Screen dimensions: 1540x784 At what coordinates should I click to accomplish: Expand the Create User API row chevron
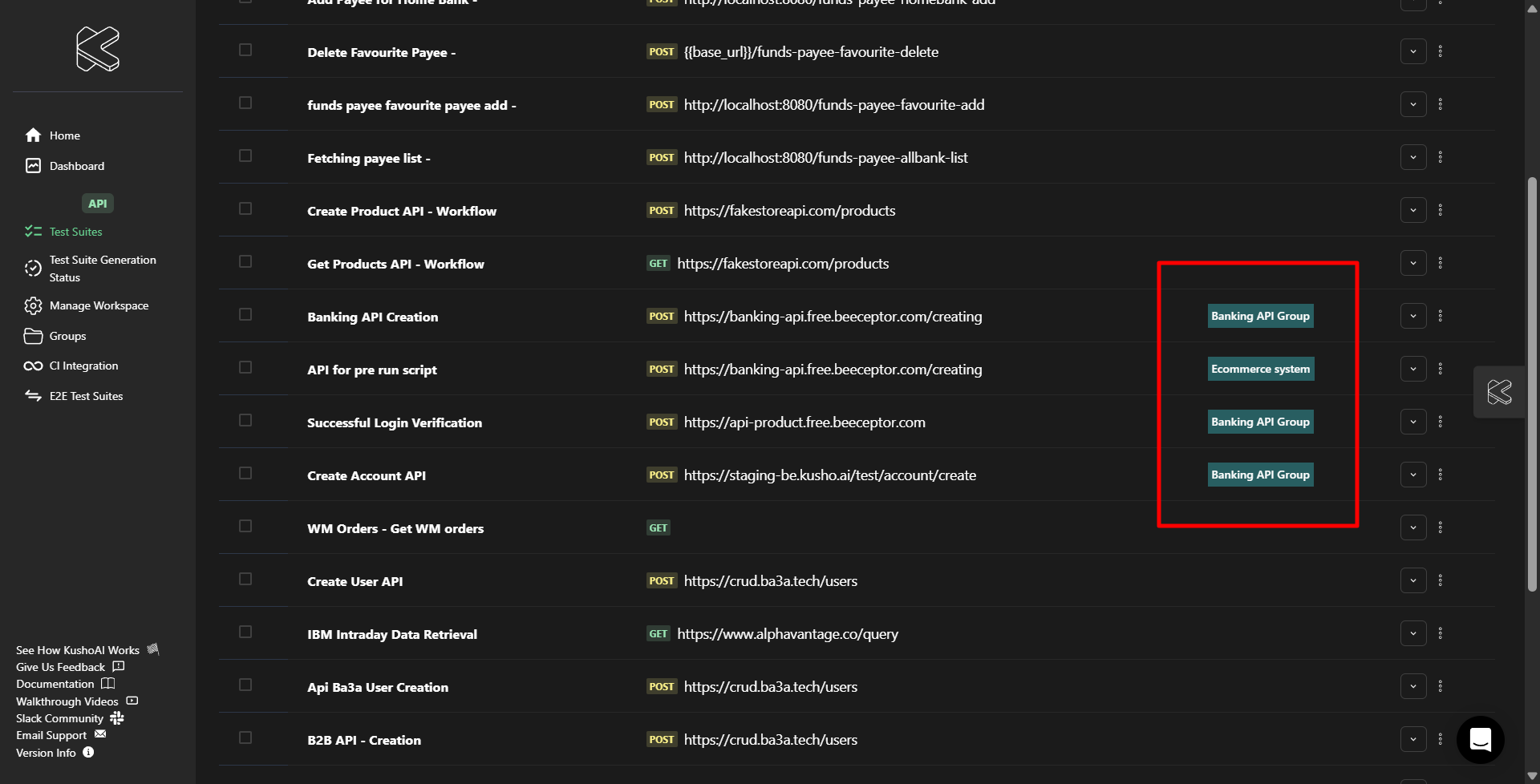tap(1412, 580)
